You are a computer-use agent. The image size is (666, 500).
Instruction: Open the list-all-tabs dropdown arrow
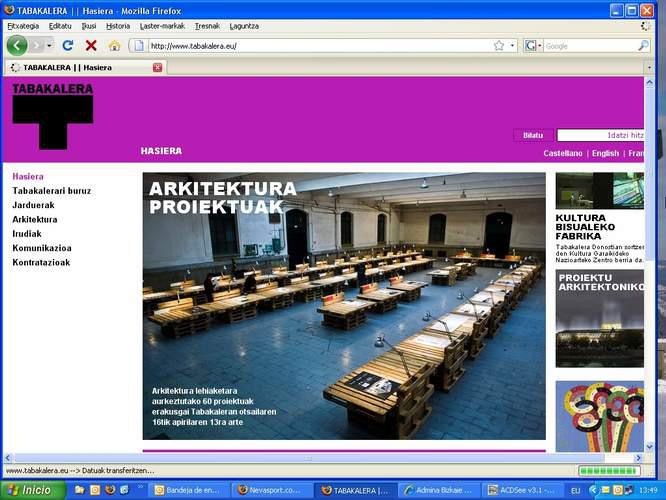pos(649,68)
